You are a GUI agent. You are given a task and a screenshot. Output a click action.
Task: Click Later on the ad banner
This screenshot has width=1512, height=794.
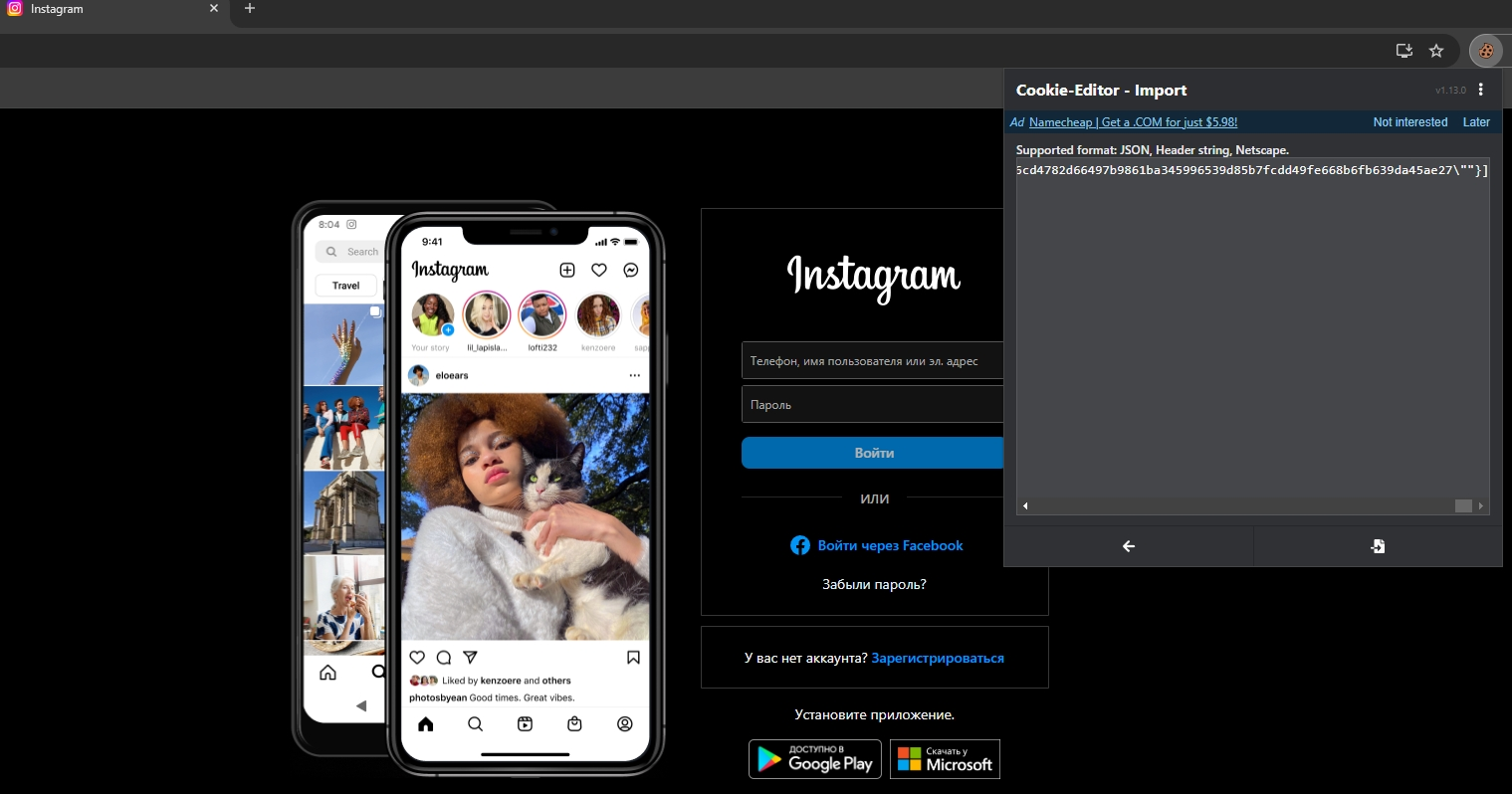1475,122
